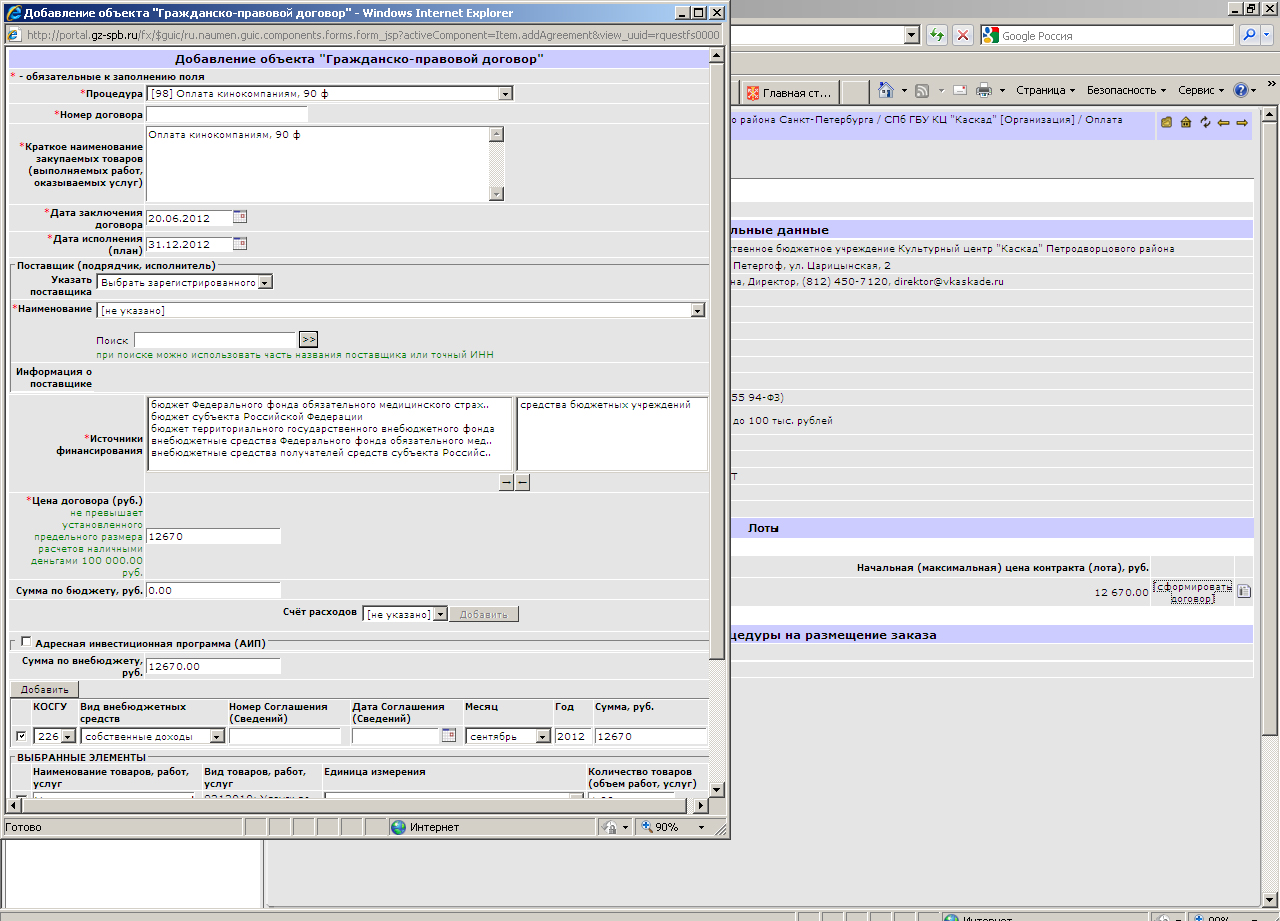Open the Сервис menu
1280x921 pixels.
[x=1201, y=90]
